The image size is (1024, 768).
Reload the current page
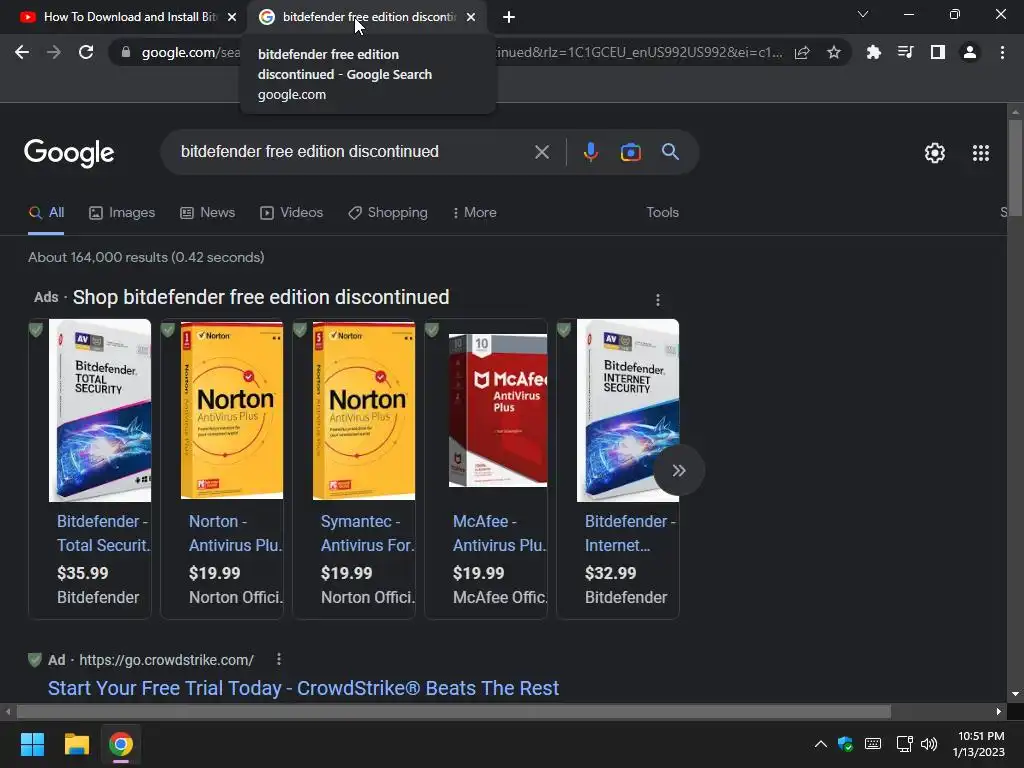tap(86, 52)
